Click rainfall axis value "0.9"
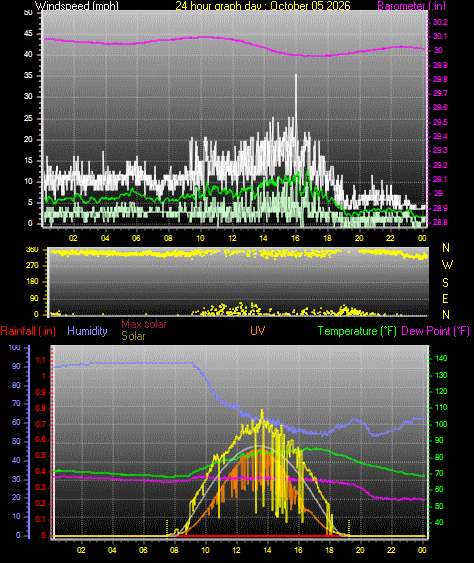The height and width of the screenshot is (563, 474). coord(41,392)
